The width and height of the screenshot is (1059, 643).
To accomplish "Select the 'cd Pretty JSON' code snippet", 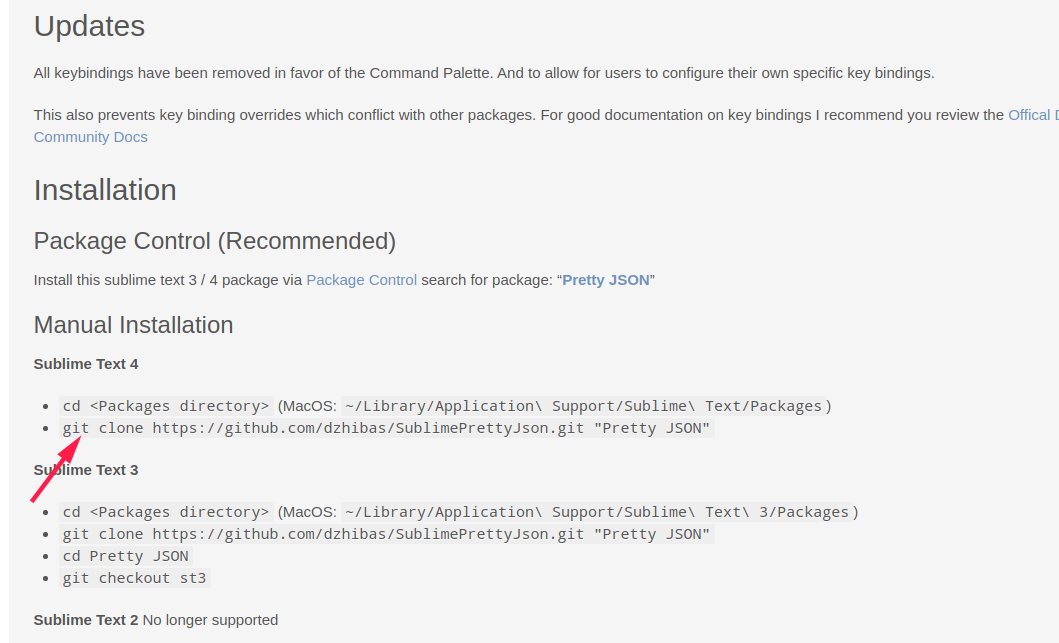I will (126, 556).
